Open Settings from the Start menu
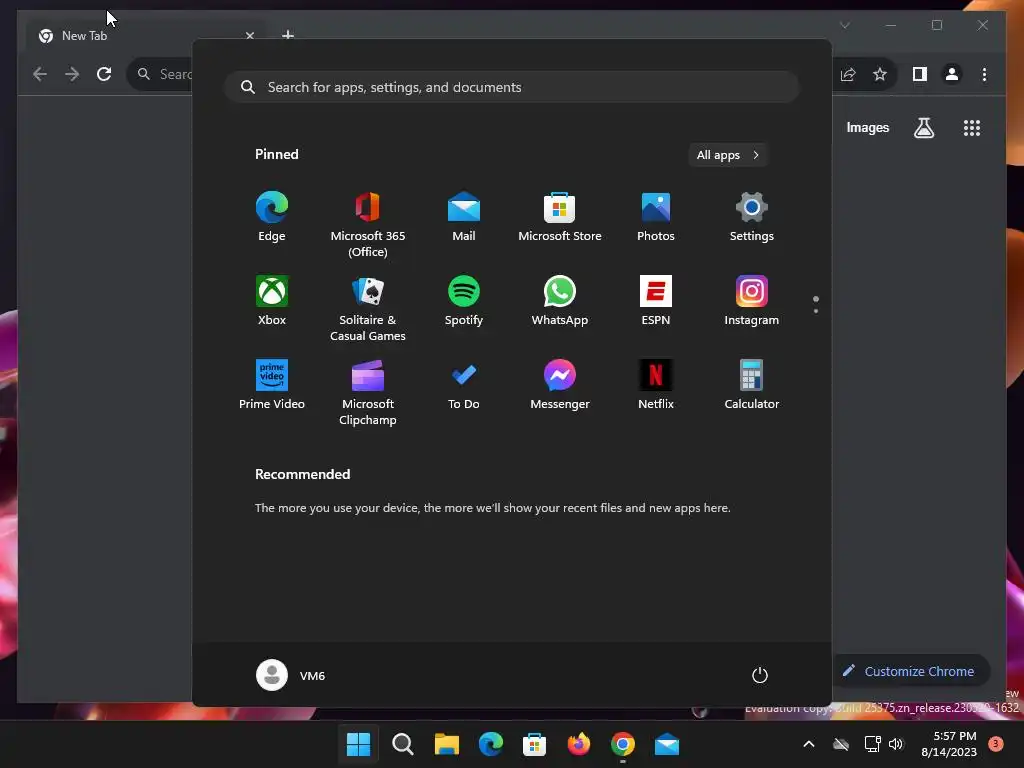Viewport: 1024px width, 768px height. [x=752, y=217]
